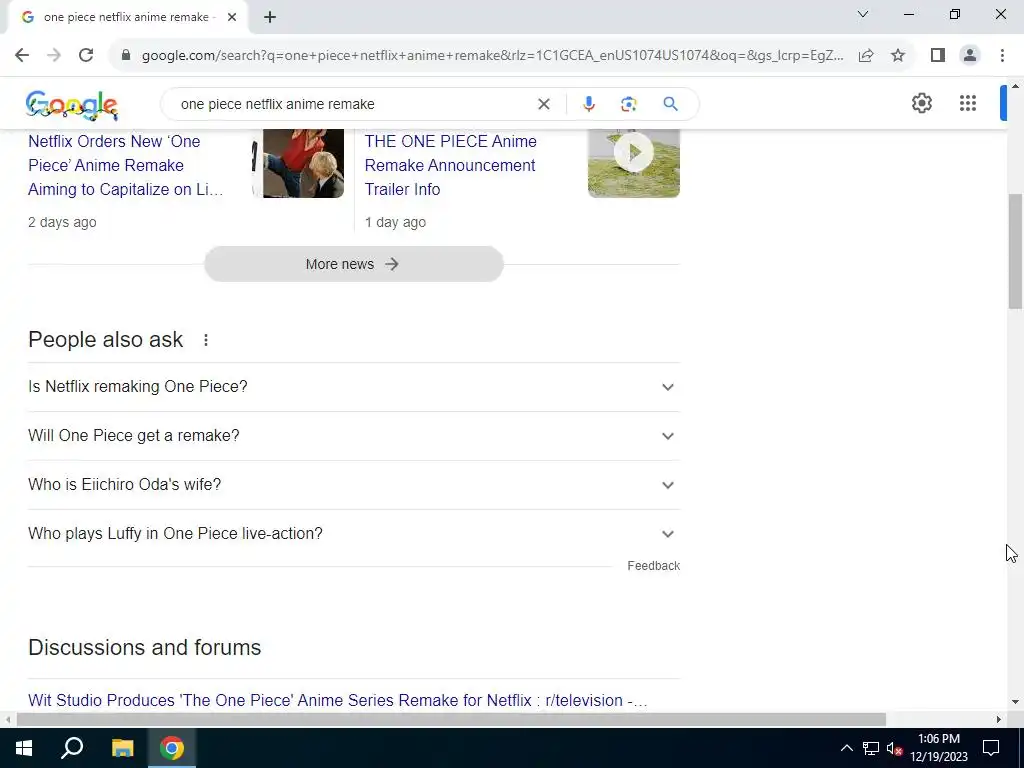
Task: Open People also ask options menu
Action: click(206, 340)
